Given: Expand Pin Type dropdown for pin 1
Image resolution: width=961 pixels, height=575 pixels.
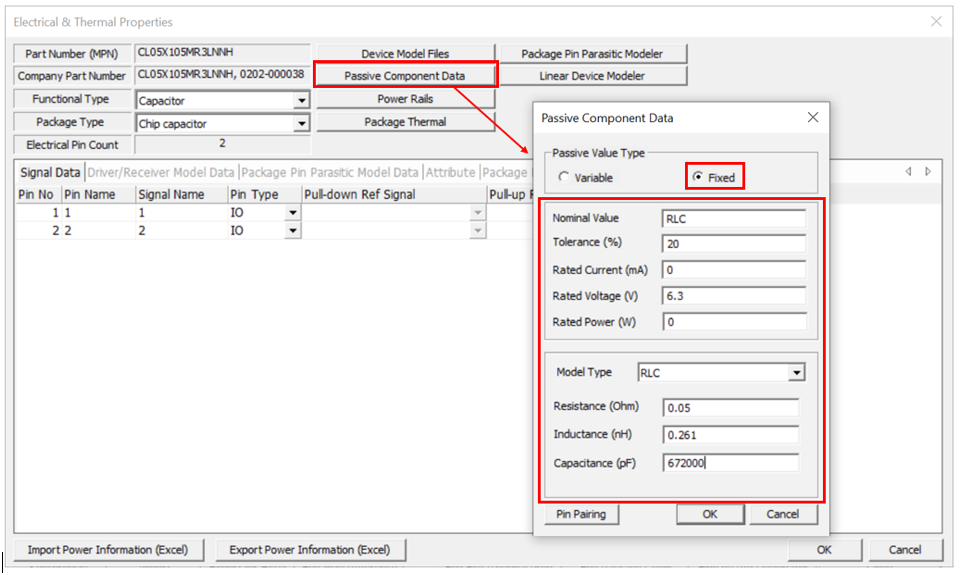Looking at the screenshot, I should coord(292,213).
